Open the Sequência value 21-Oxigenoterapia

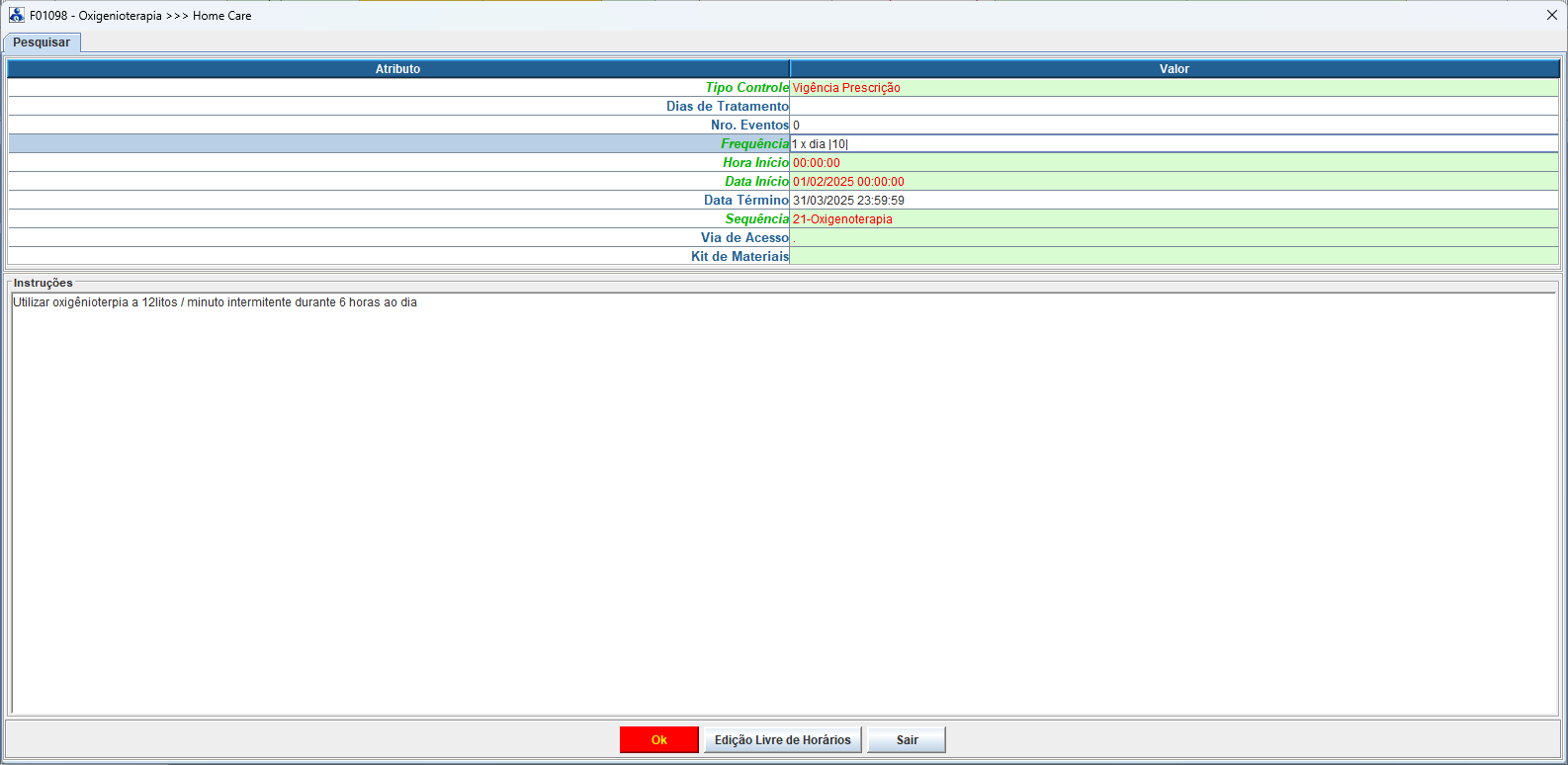coord(1174,219)
